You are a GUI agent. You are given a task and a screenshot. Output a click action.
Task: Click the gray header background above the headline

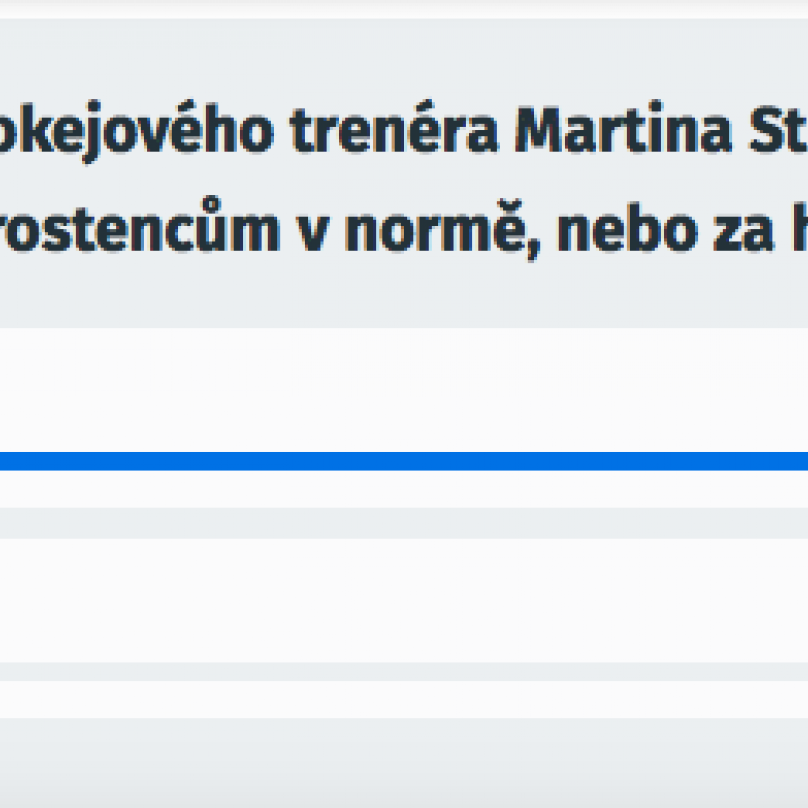coord(404,57)
